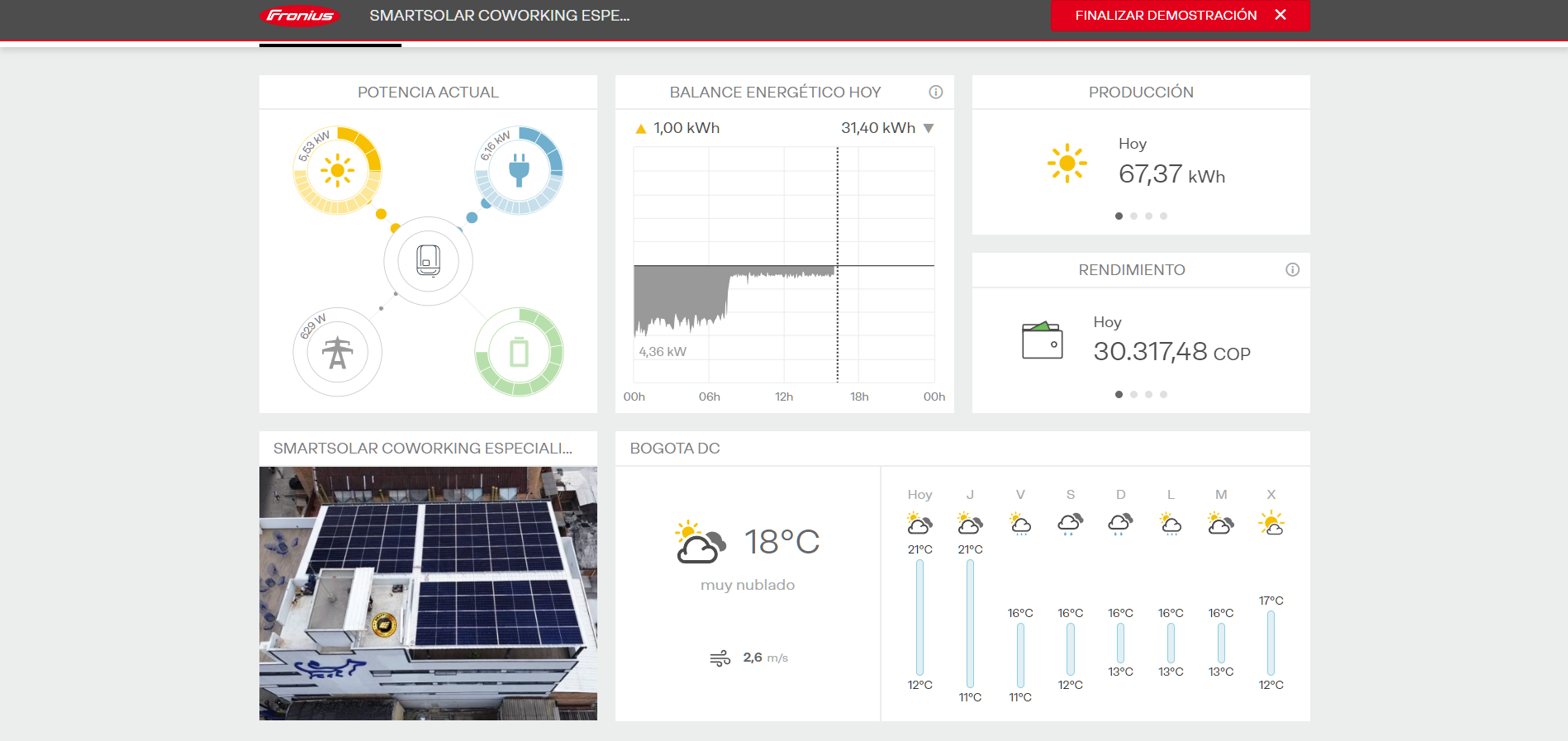Click Finalizar Demostración button
1568x741 pixels.
coord(1165,16)
